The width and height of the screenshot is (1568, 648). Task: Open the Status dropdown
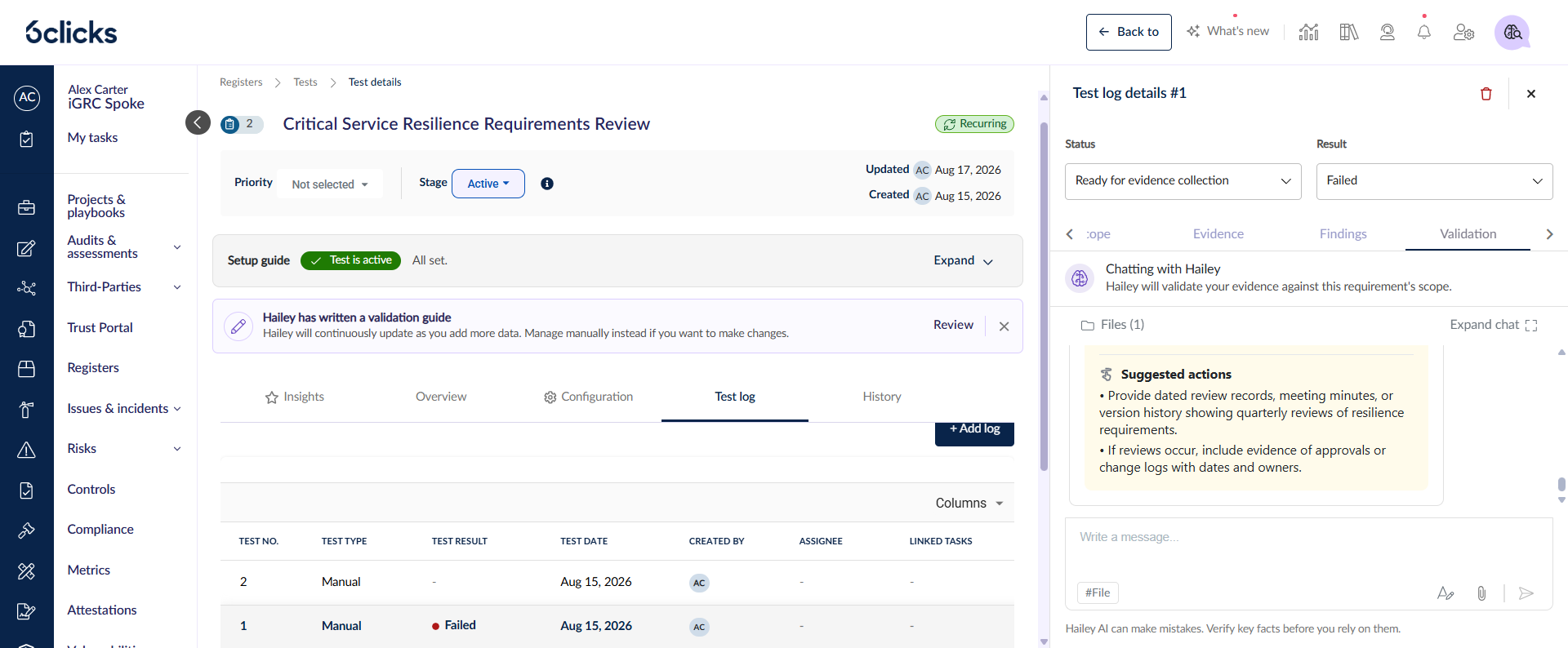click(x=1183, y=181)
